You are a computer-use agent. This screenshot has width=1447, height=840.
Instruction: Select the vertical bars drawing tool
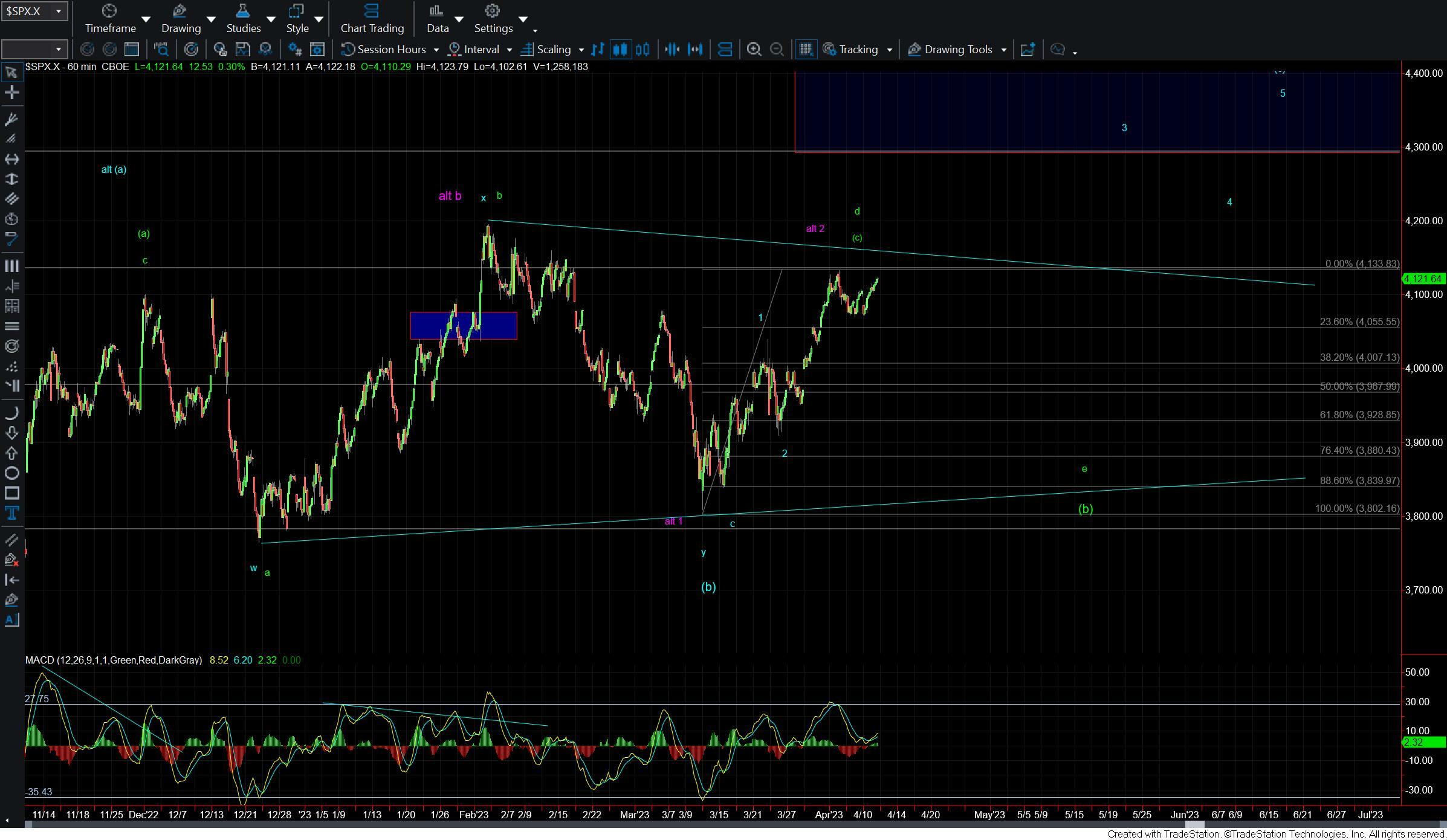11,266
